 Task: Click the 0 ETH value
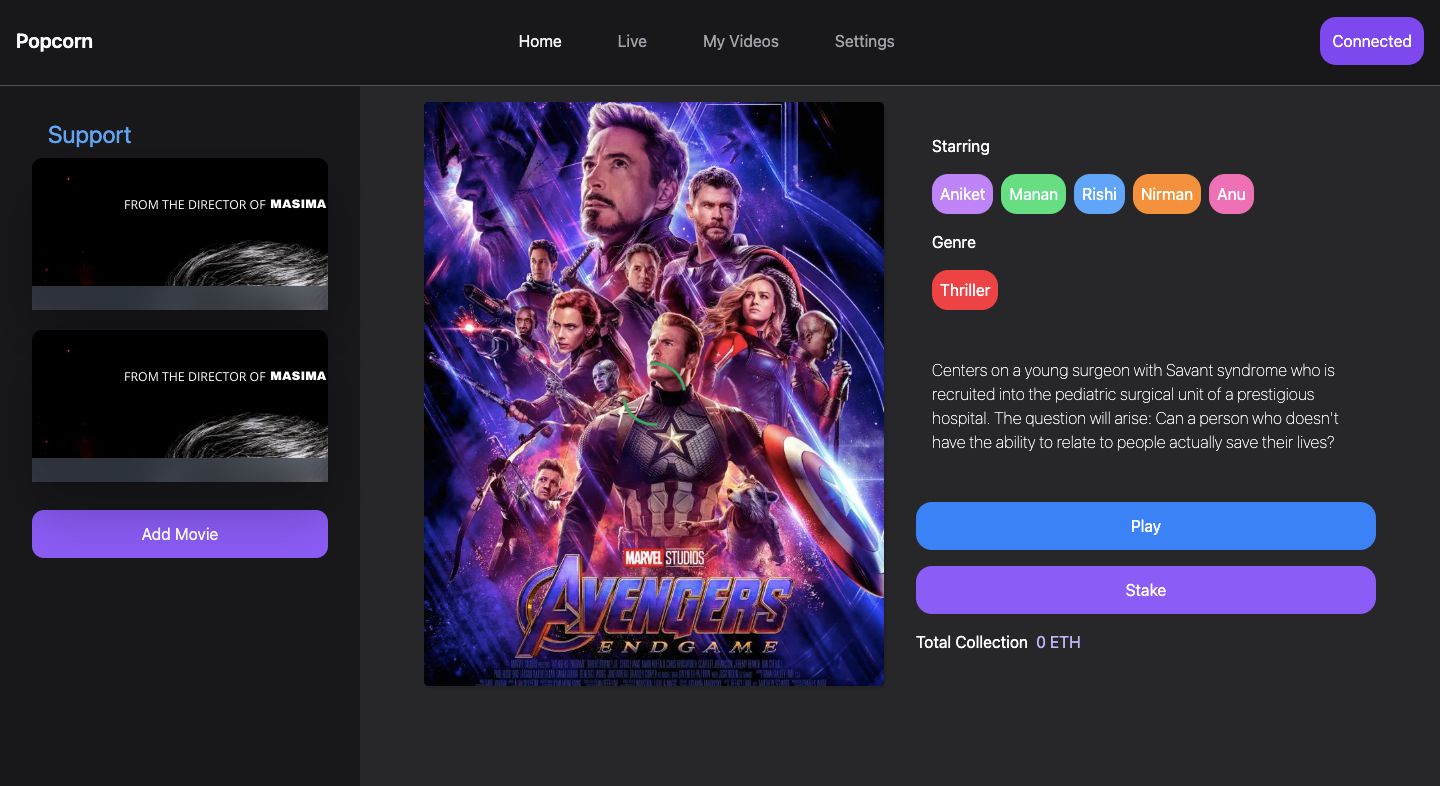tap(1058, 642)
